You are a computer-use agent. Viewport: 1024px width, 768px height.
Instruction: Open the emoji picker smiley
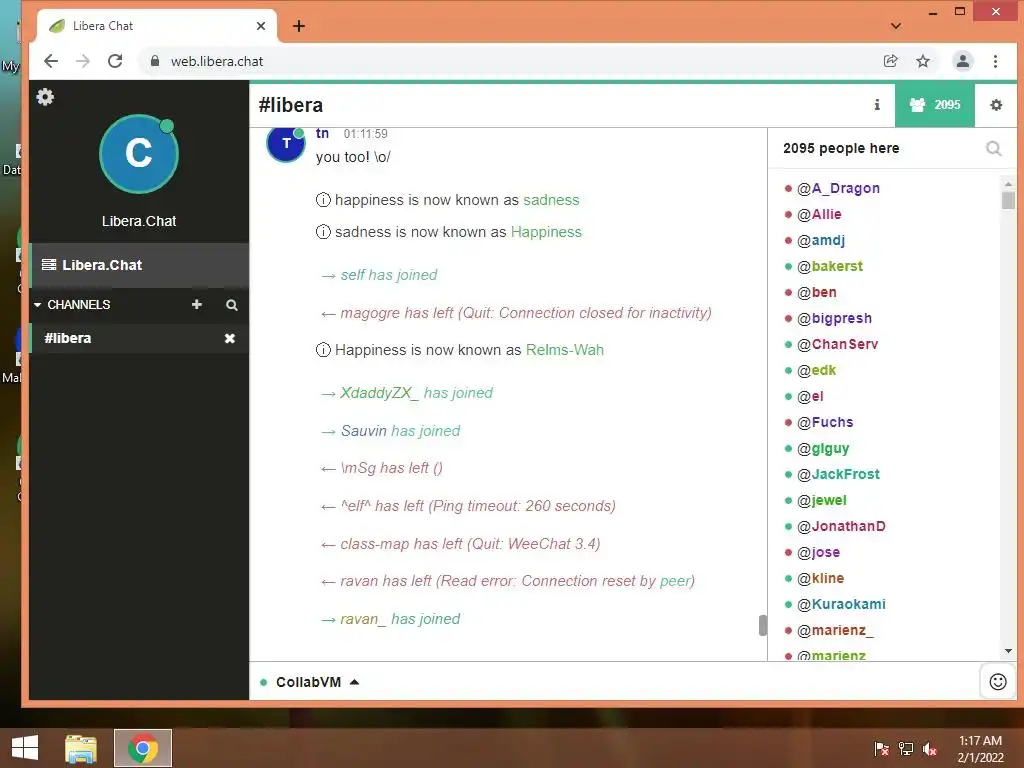tap(998, 682)
